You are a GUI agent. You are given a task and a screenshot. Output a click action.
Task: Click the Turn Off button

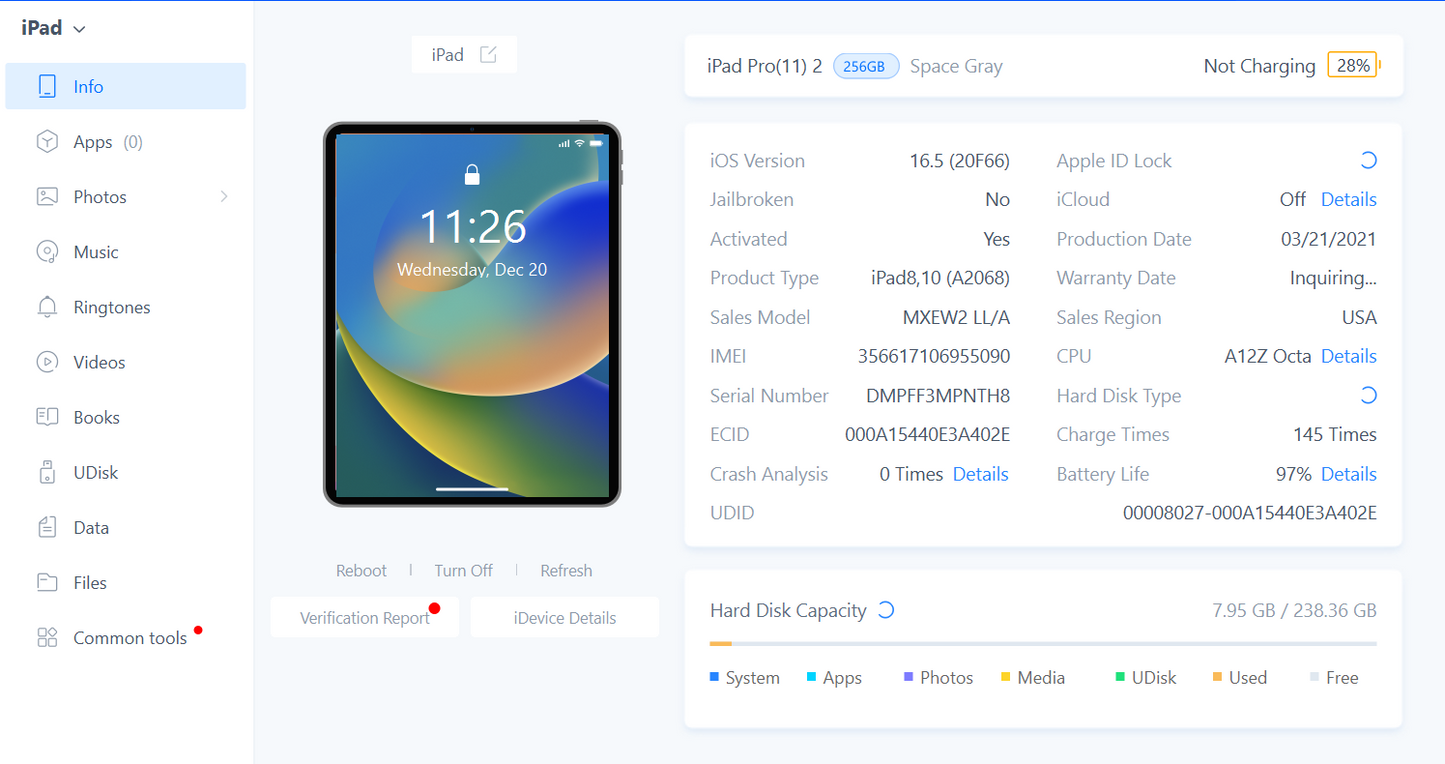[463, 570]
